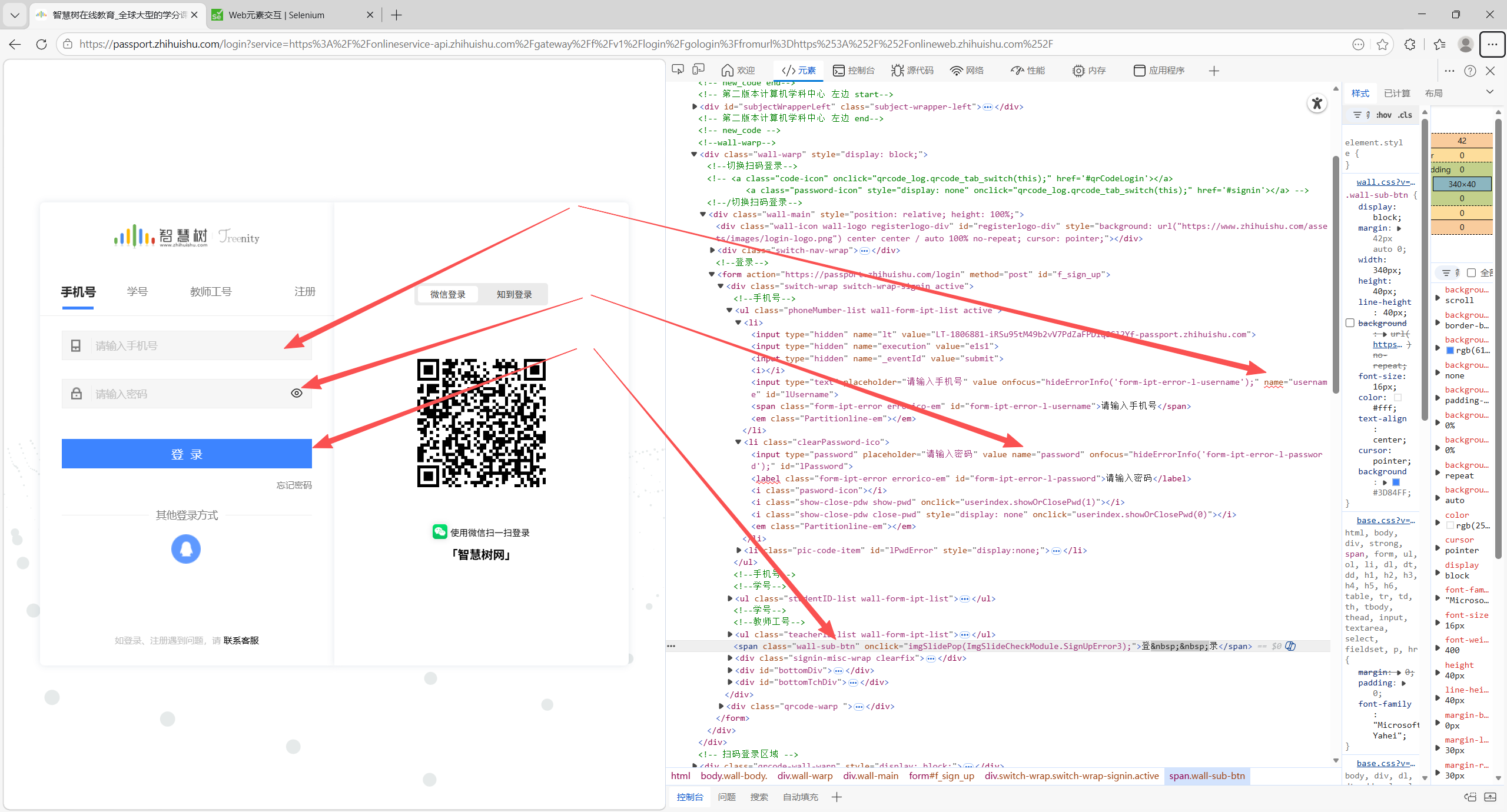Focus the 请输入手机号 input field

pyautogui.click(x=188, y=346)
